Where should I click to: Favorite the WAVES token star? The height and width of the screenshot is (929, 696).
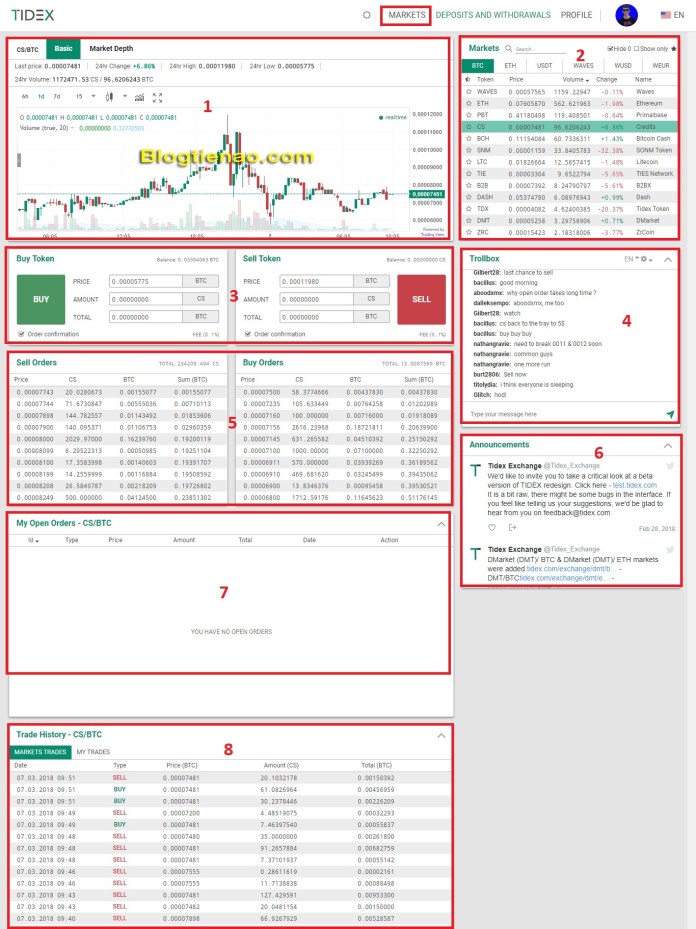(469, 92)
